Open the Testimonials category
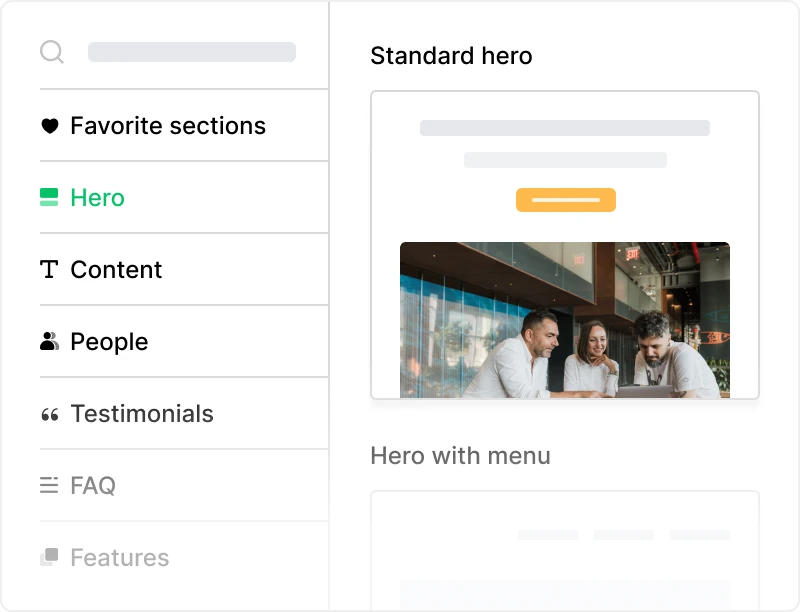This screenshot has width=800, height=612. pyautogui.click(x=142, y=414)
